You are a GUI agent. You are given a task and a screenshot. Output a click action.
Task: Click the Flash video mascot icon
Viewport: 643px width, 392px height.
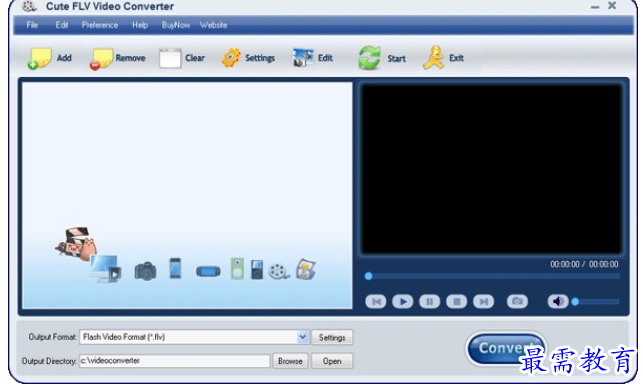77,244
